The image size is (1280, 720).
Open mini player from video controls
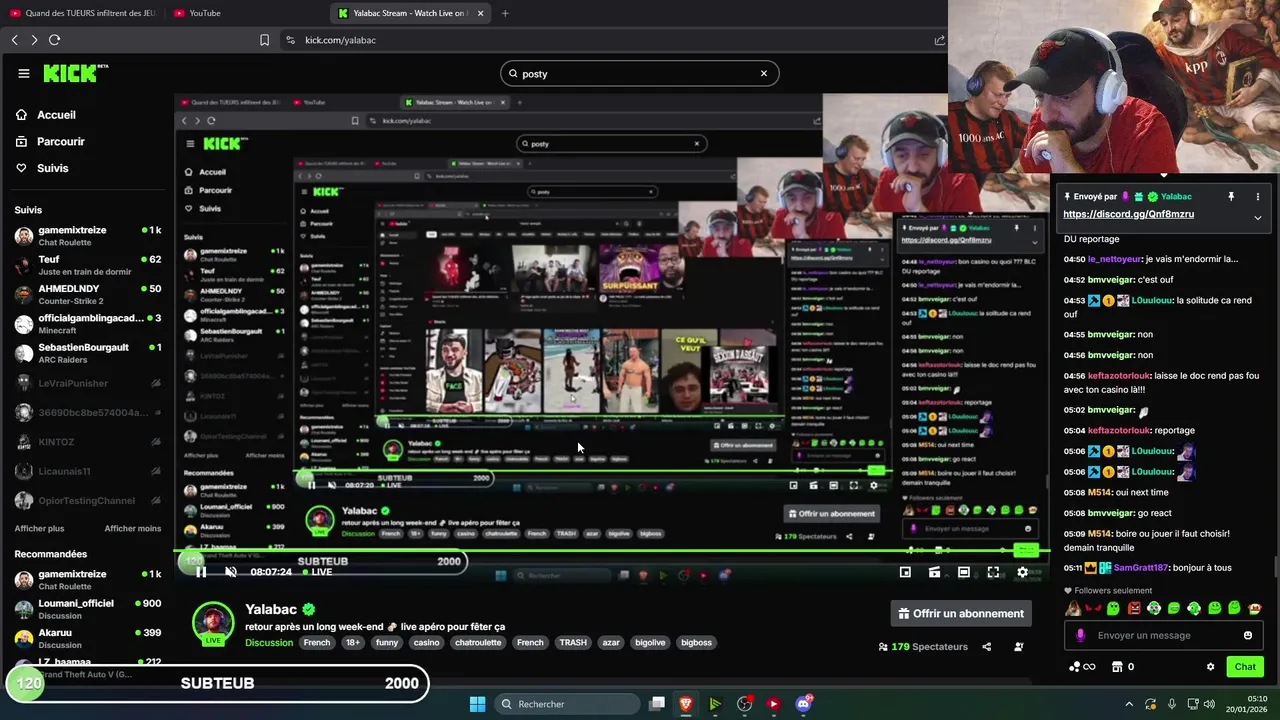coord(905,572)
